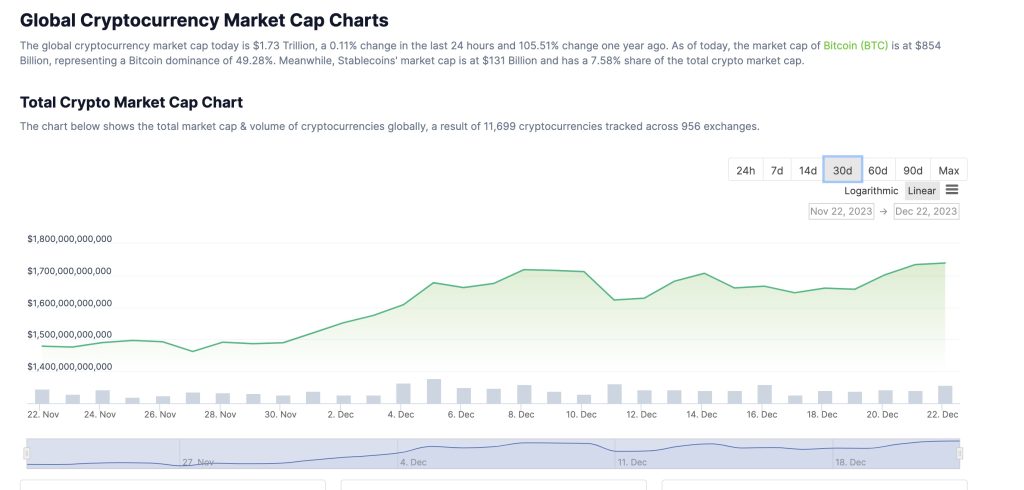Select the 30d time range
This screenshot has height=490, width=1024.
pyautogui.click(x=842, y=170)
